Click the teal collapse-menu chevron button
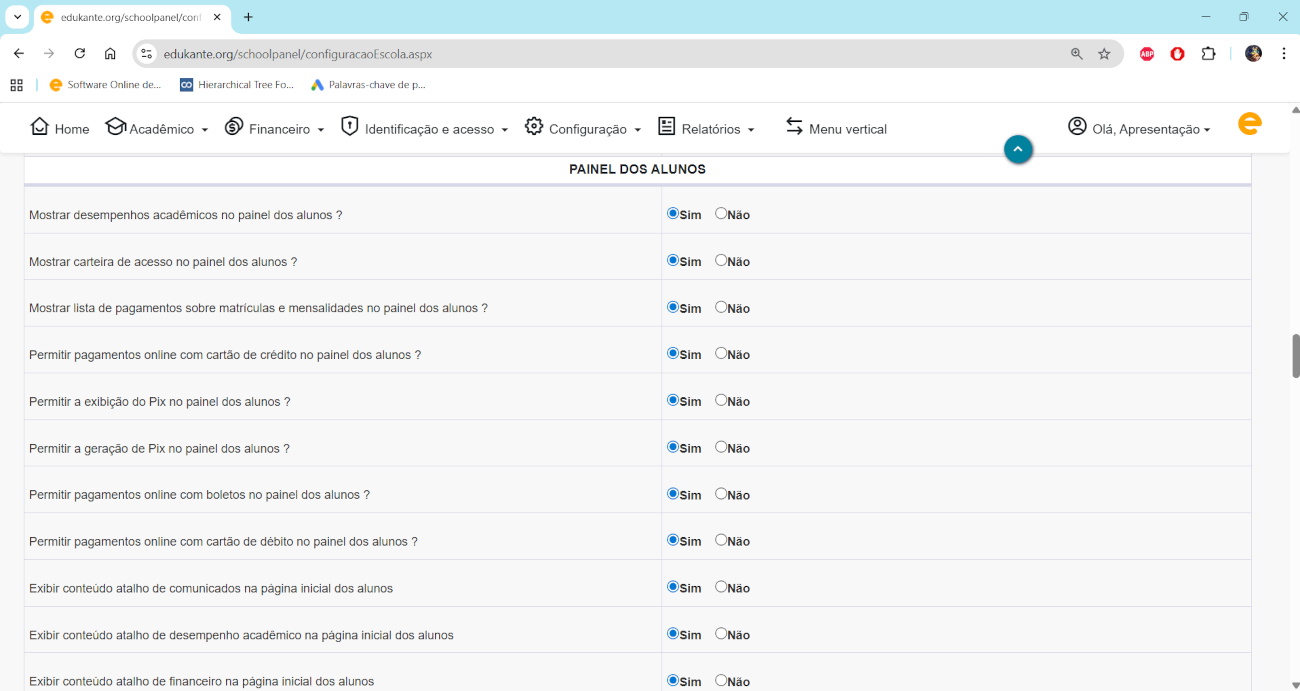Image resolution: width=1300 pixels, height=691 pixels. [x=1018, y=149]
